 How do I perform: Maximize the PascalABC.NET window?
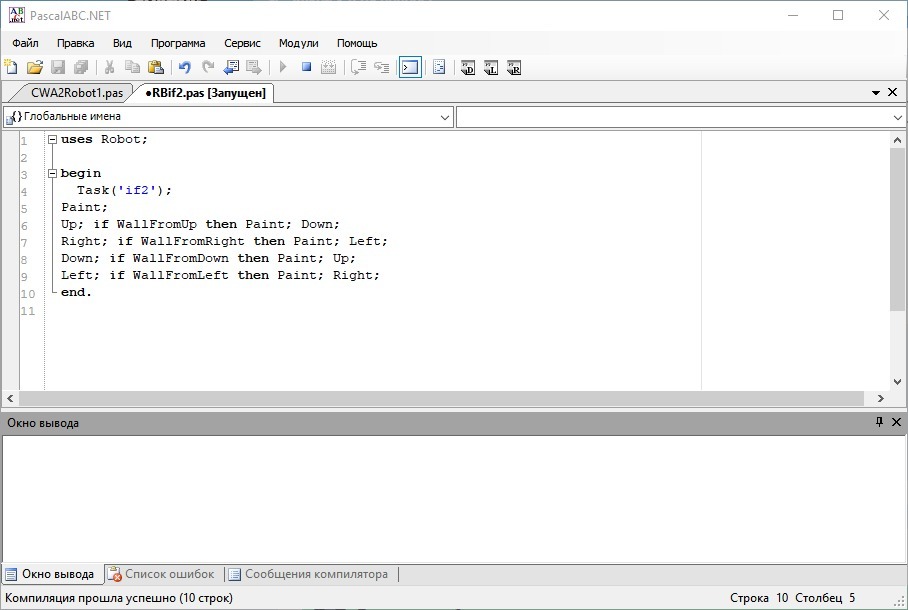coord(838,16)
